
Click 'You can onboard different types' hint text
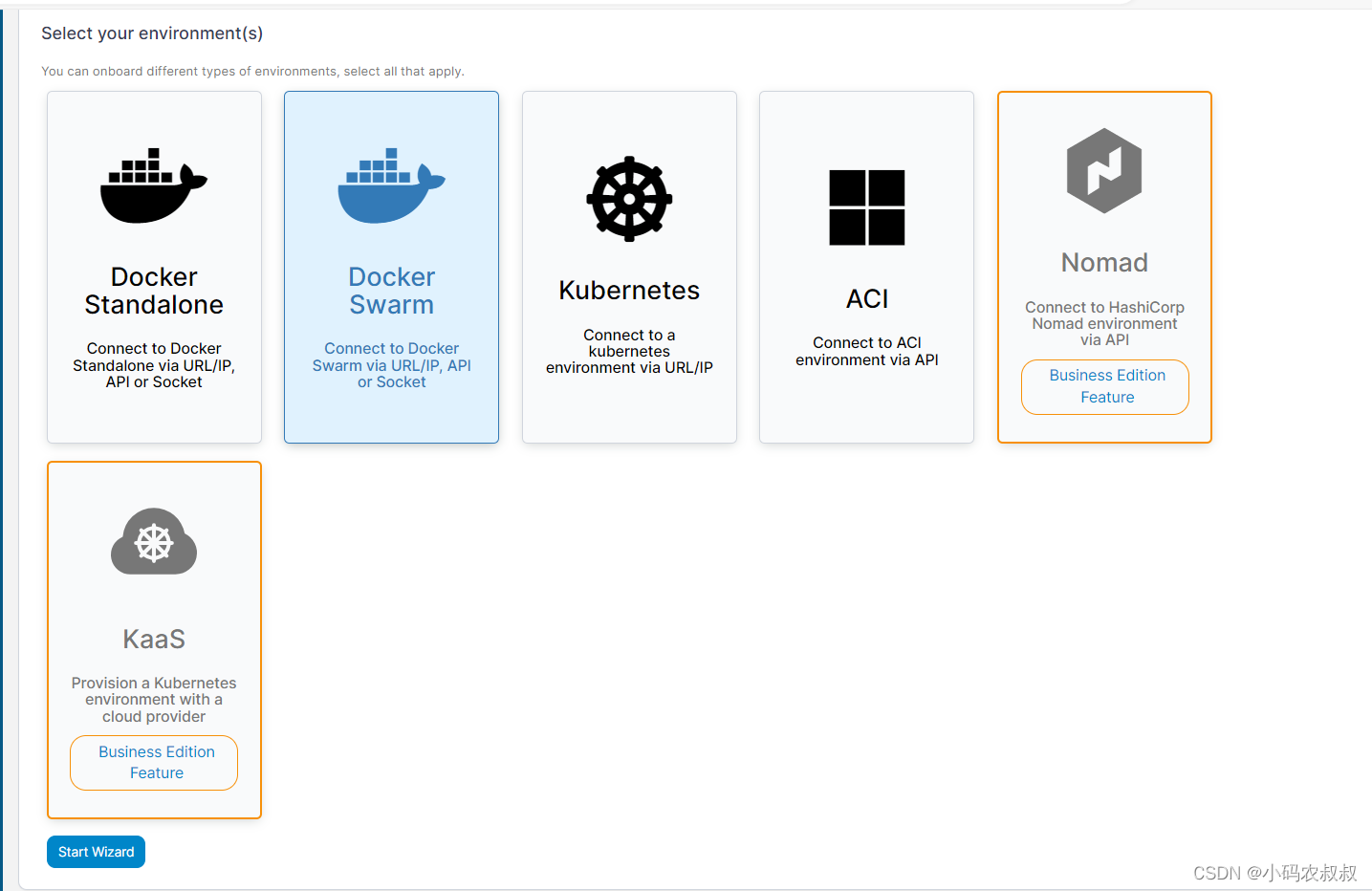[252, 72]
